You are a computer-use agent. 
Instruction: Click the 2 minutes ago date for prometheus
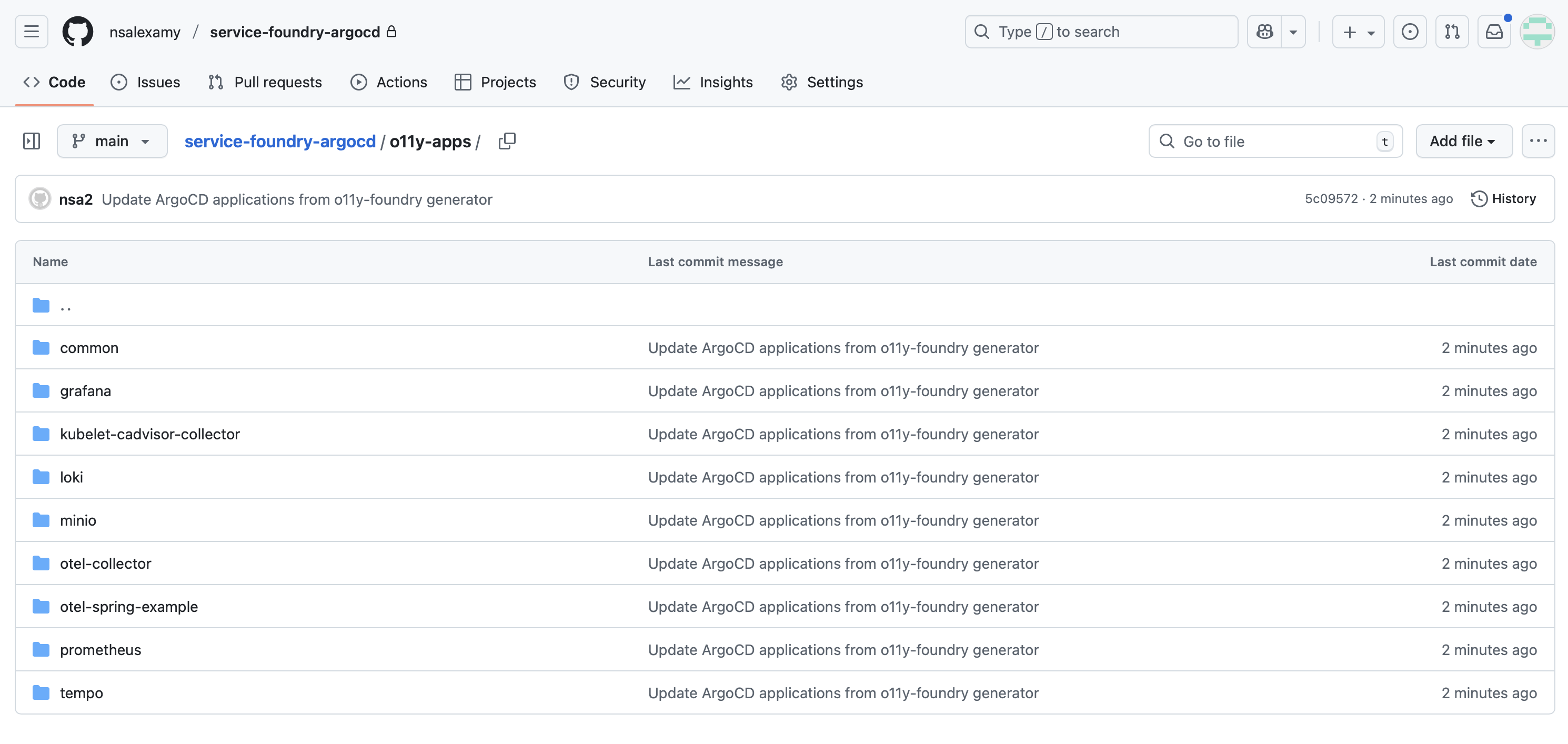(1489, 650)
